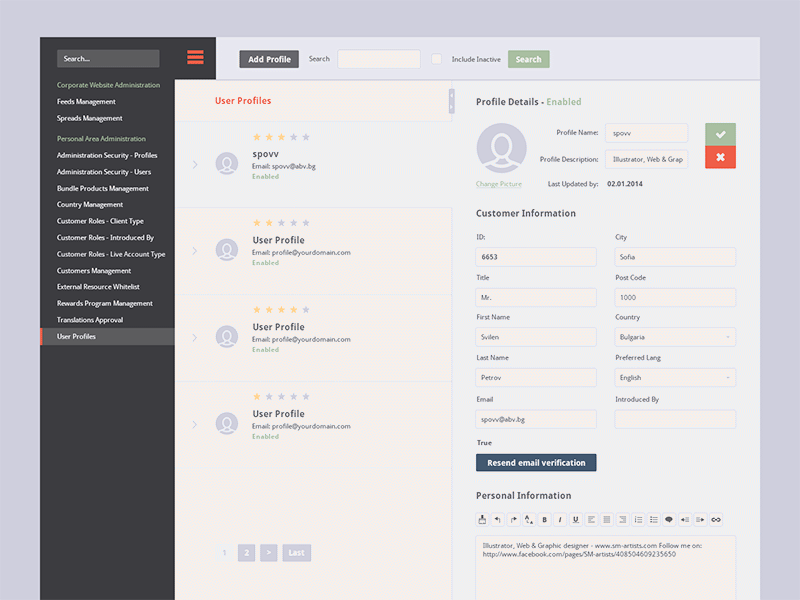
Task: Create a bulleted list in the editor
Action: tap(655, 519)
